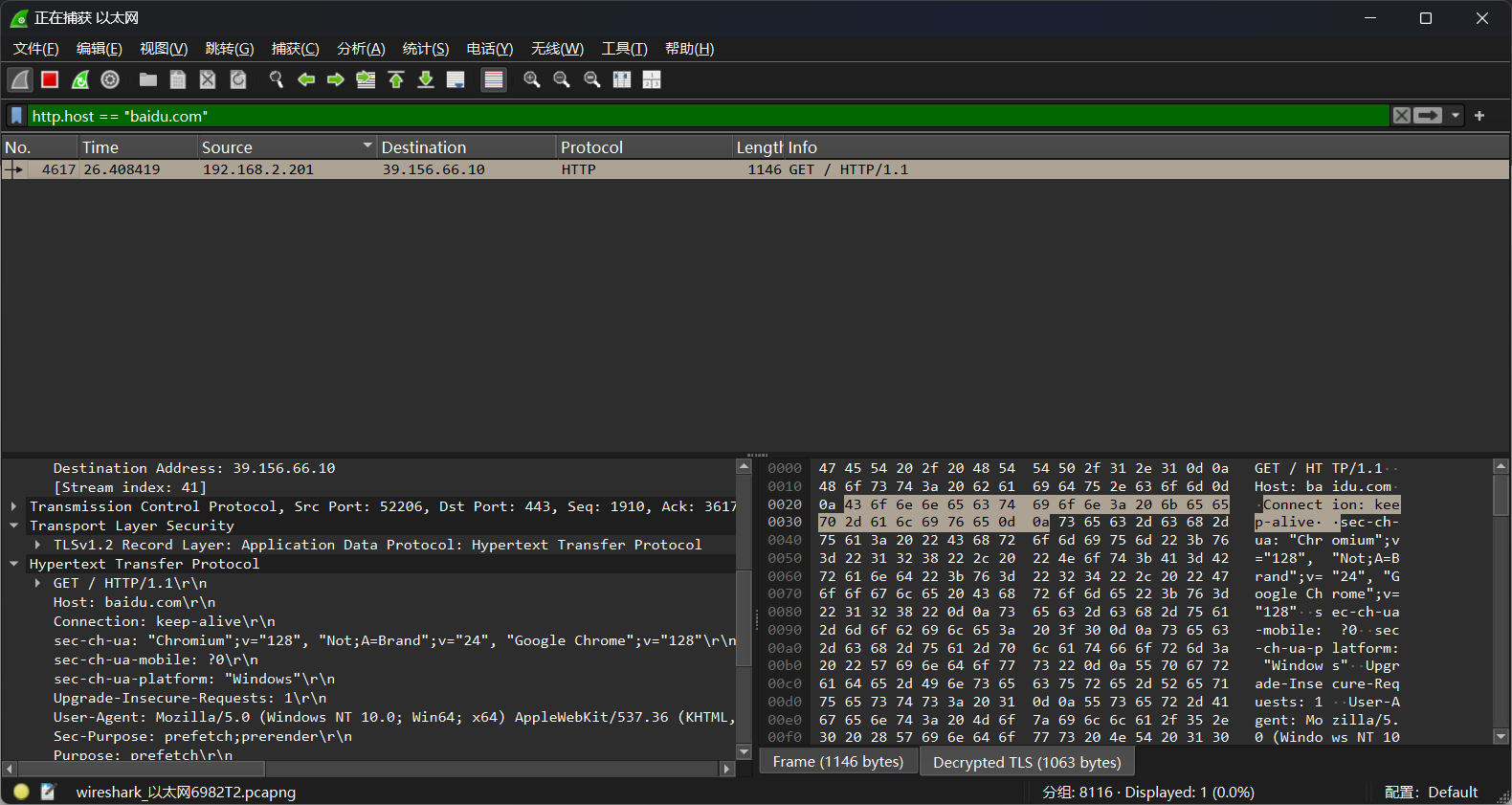Jump to the last packet icon
Viewport: 1512px width, 805px height.
pyautogui.click(x=426, y=79)
